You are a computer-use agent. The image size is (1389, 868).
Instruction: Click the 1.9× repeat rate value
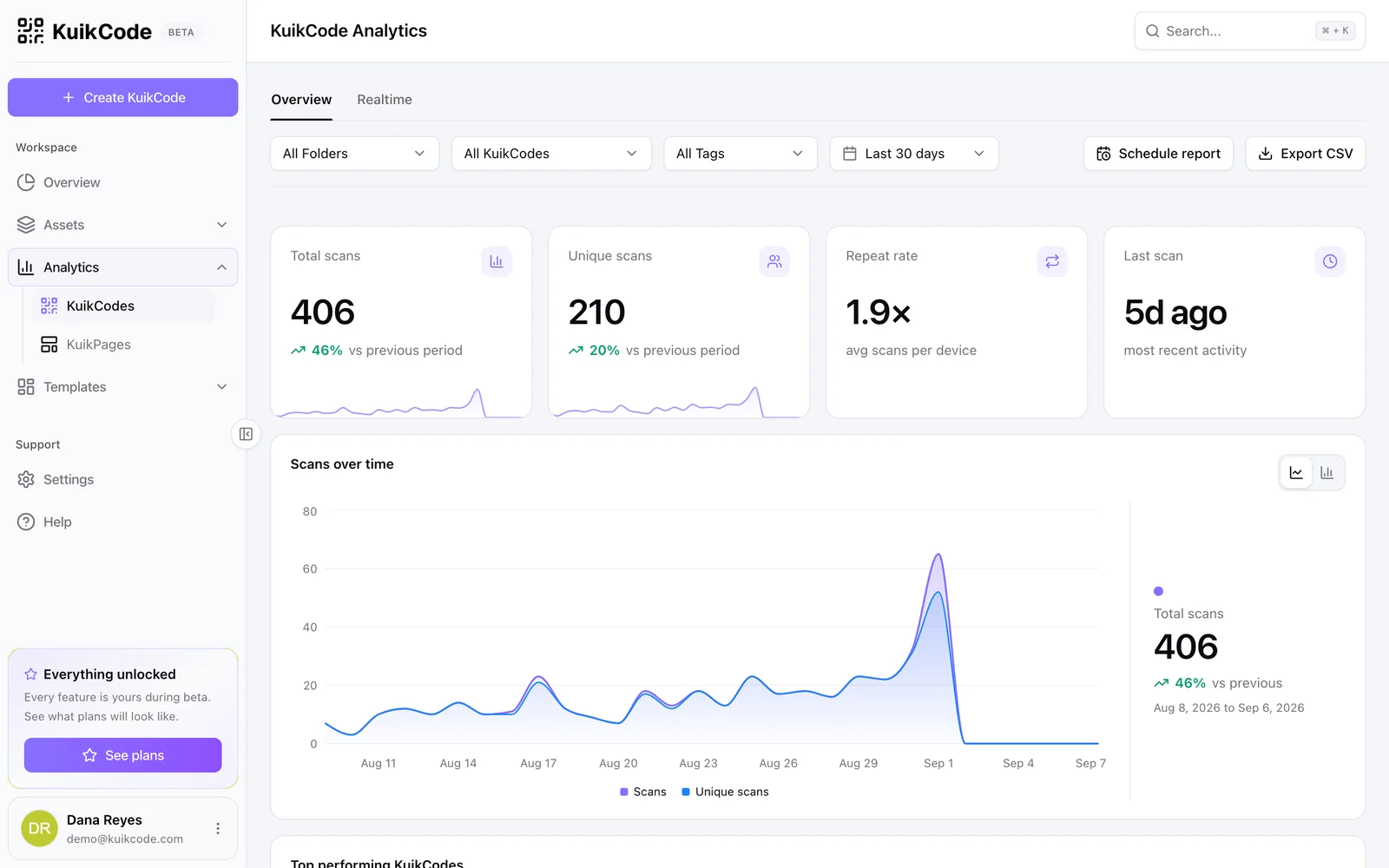(879, 312)
